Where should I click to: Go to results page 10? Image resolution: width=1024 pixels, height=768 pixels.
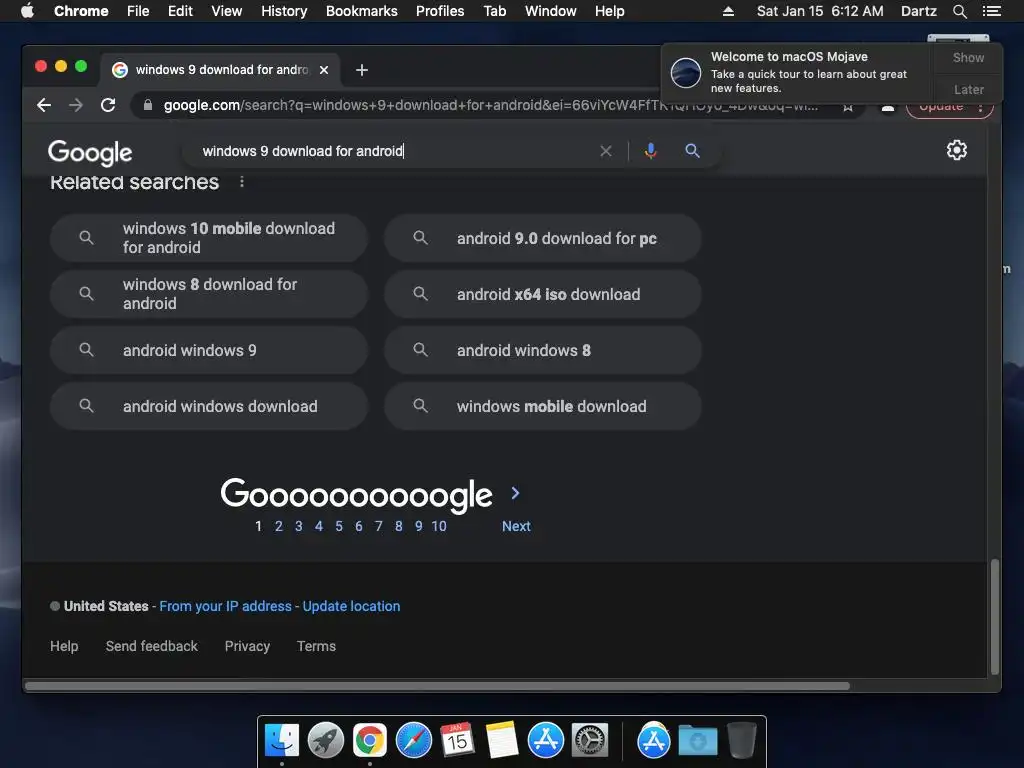coord(439,526)
